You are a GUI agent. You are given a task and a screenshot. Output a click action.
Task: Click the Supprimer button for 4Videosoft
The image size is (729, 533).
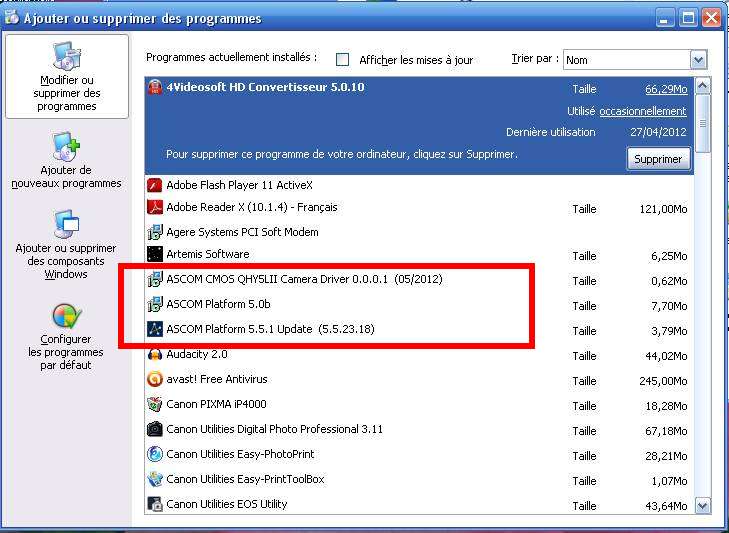[x=658, y=159]
